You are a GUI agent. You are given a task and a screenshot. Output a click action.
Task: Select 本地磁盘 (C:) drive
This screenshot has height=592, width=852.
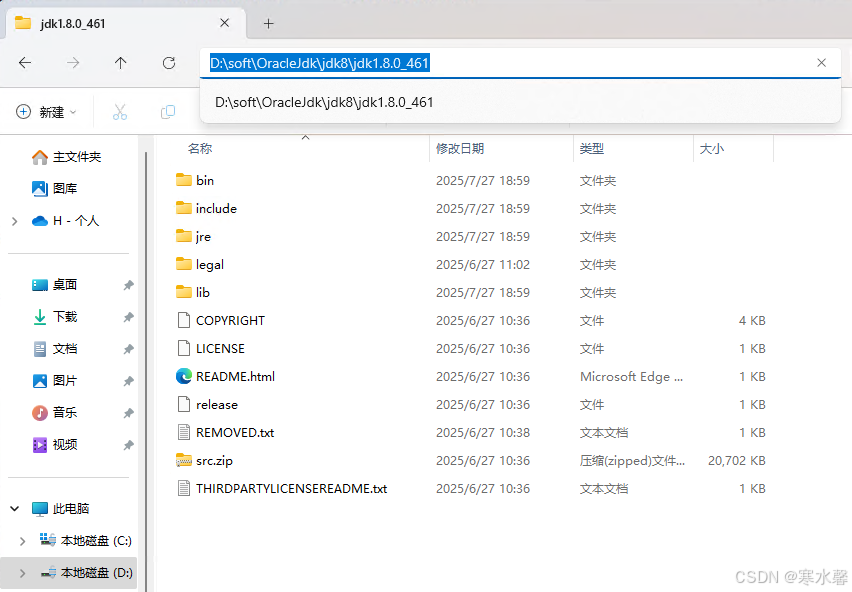85,540
